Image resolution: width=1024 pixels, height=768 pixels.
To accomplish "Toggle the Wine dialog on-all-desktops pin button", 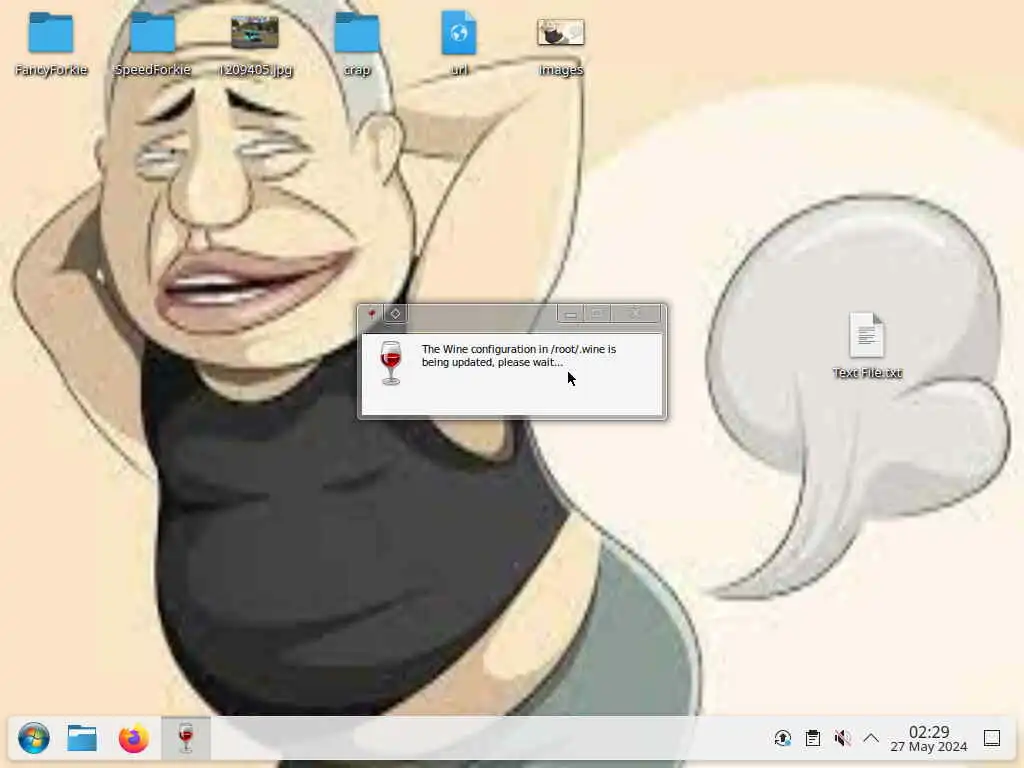I will click(x=395, y=313).
